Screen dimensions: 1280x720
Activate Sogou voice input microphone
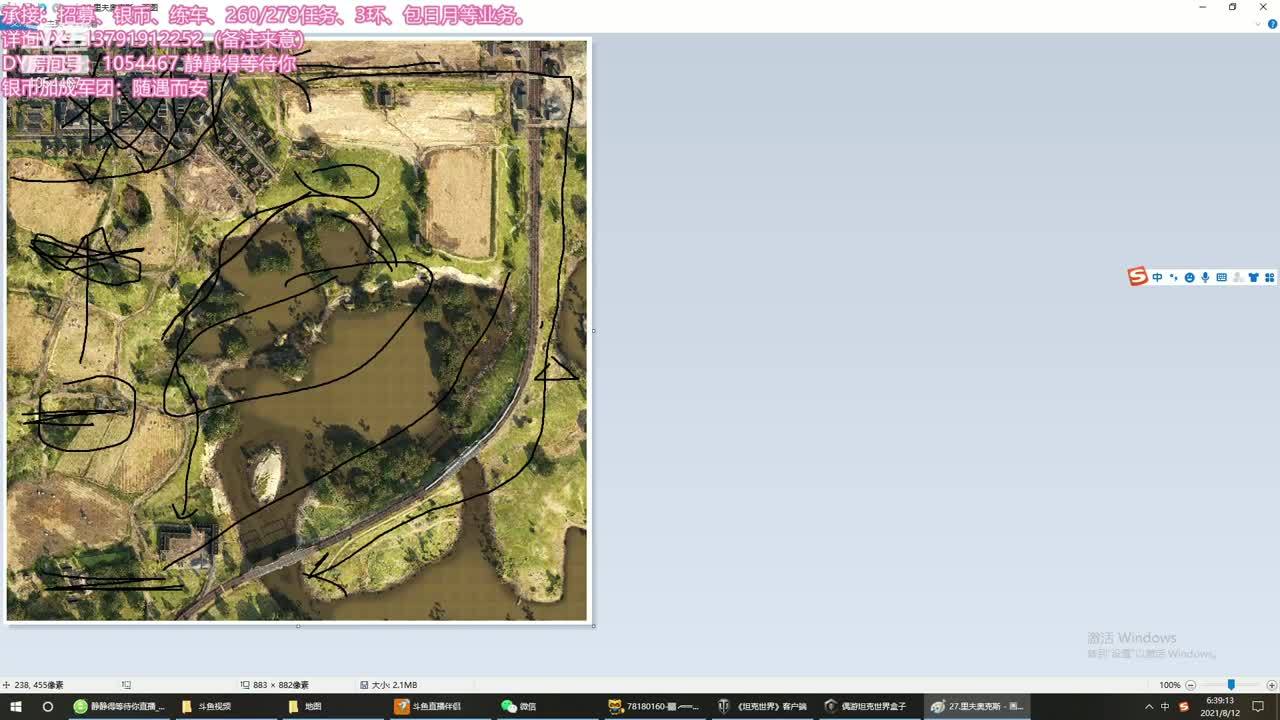[x=1205, y=277]
